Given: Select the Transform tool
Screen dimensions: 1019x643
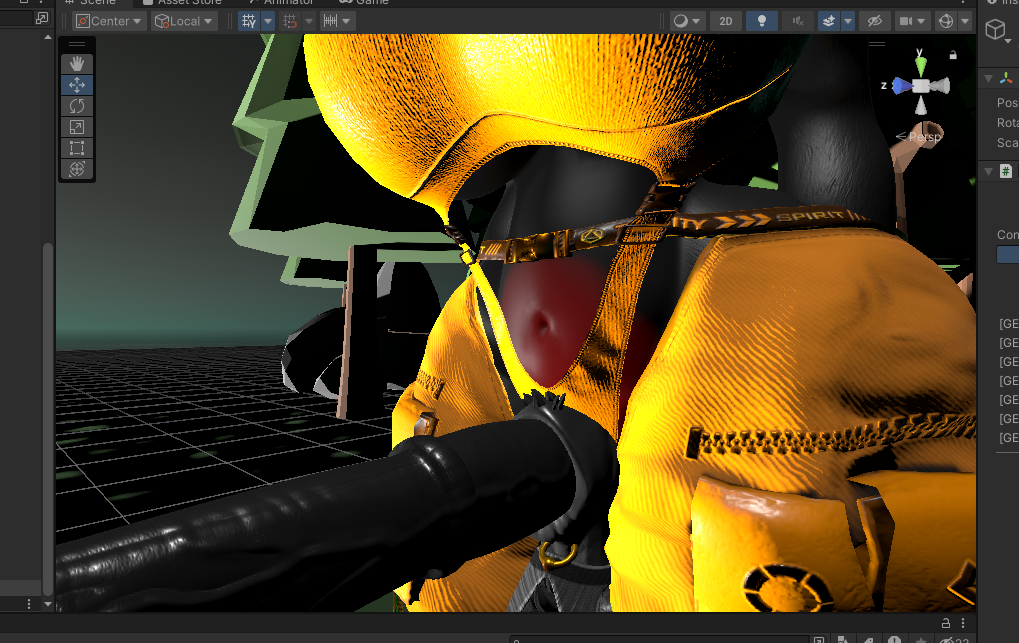Looking at the screenshot, I should click(x=77, y=169).
